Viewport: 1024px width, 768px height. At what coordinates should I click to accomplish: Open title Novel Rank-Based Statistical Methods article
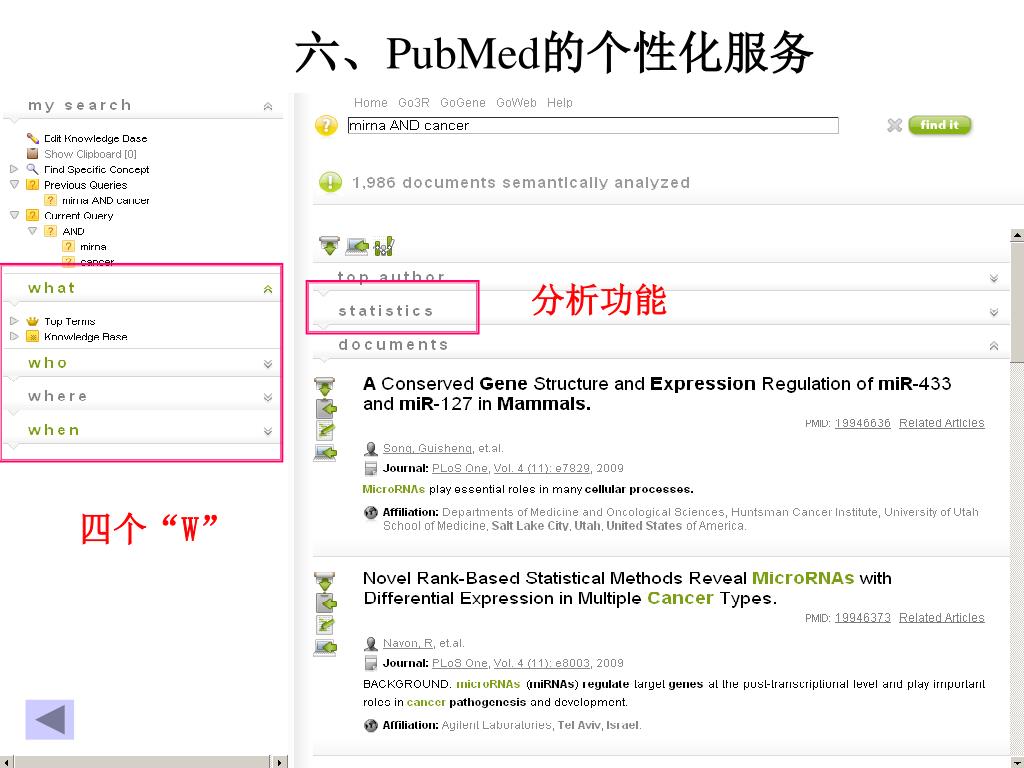[627, 588]
